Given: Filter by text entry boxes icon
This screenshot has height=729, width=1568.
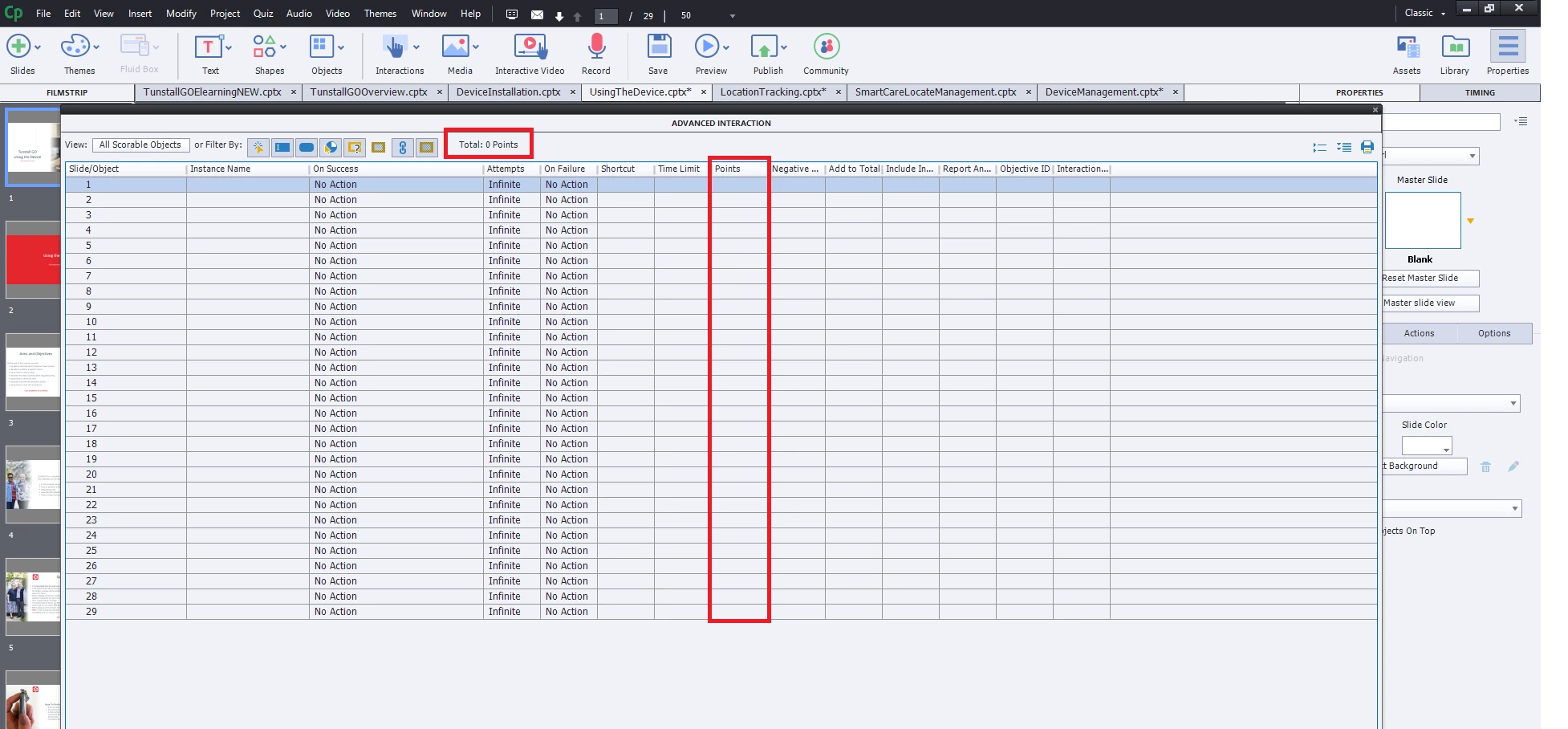Looking at the screenshot, I should pyautogui.click(x=282, y=147).
